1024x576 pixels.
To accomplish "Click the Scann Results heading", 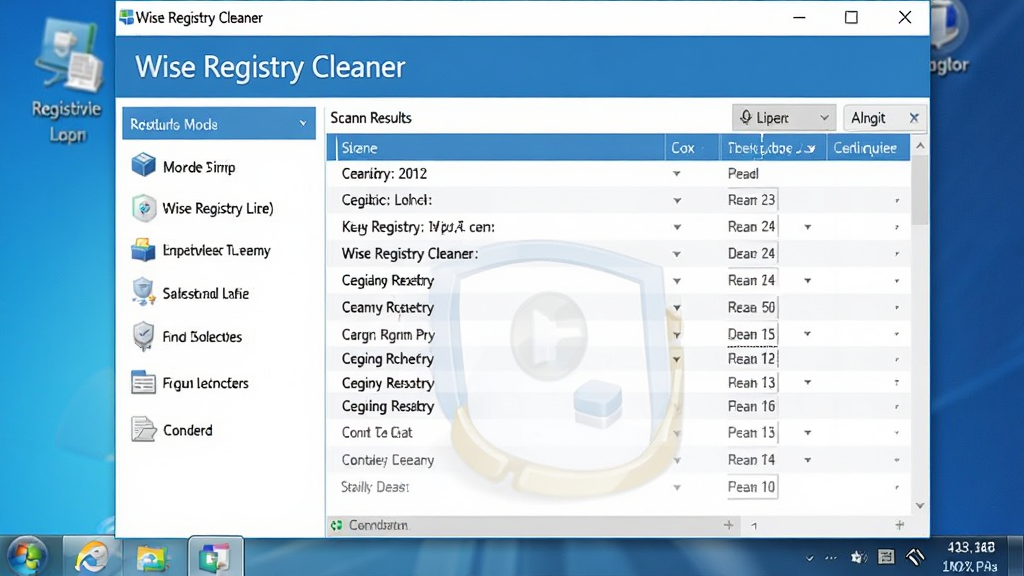I will coord(371,118).
